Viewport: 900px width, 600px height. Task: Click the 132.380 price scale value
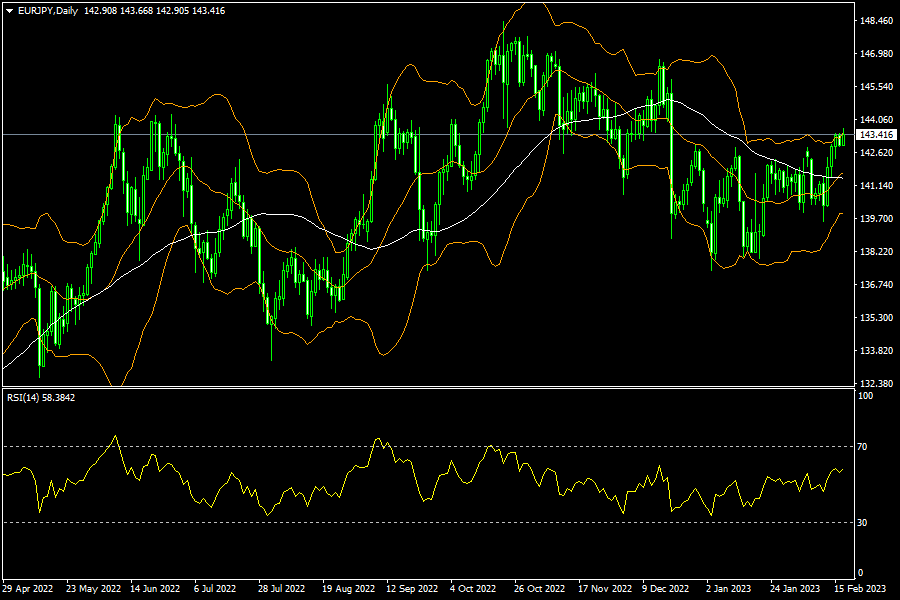click(876, 384)
